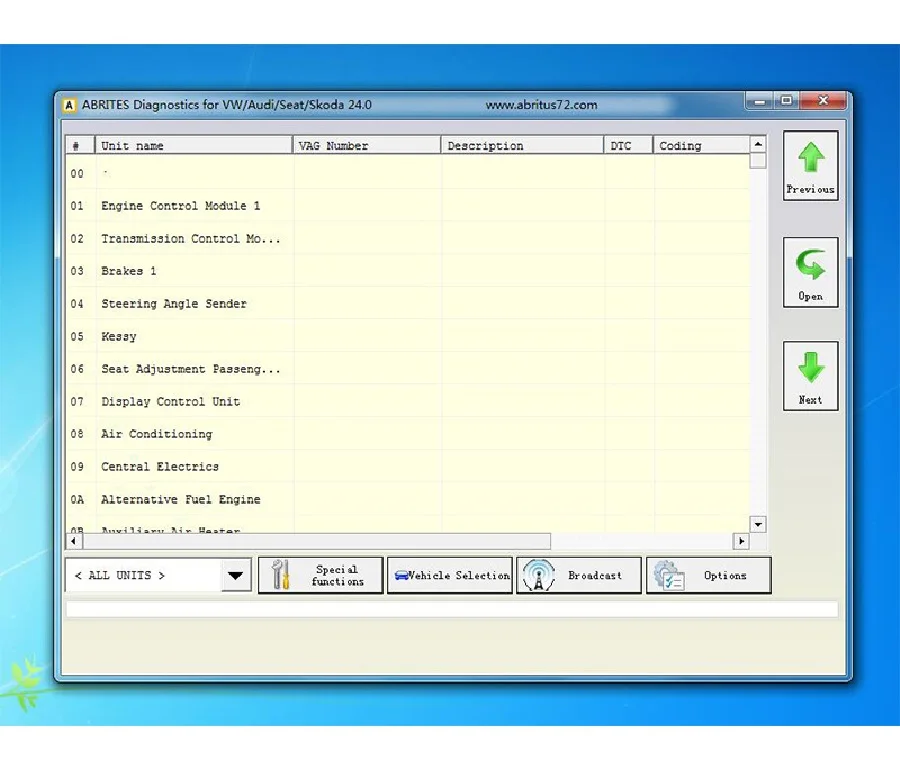Click vertical scrollbar down arrow
Image resolution: width=900 pixels, height=769 pixels.
pyautogui.click(x=758, y=525)
